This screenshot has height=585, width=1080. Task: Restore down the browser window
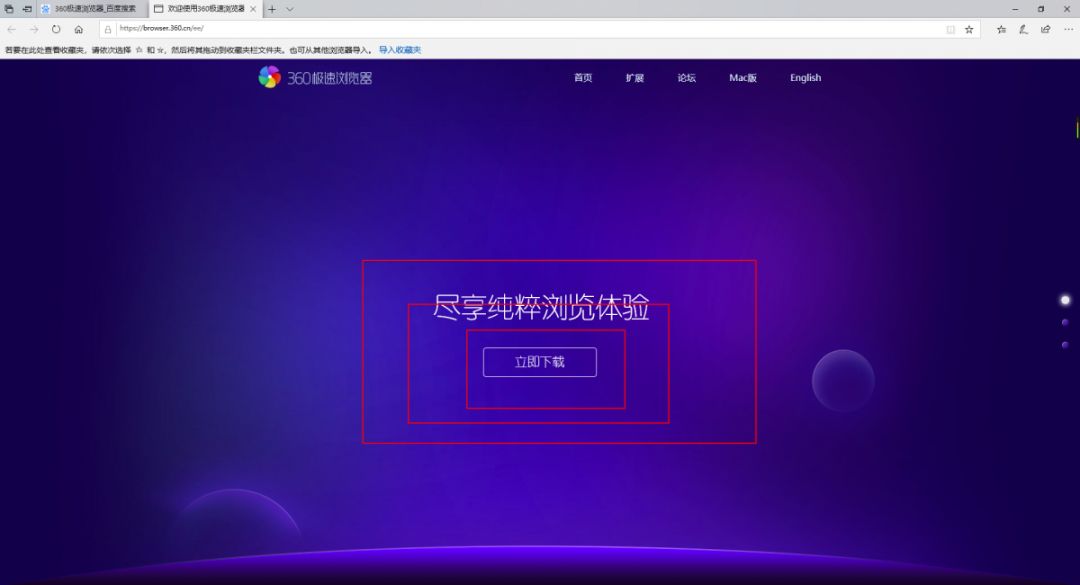point(1041,9)
